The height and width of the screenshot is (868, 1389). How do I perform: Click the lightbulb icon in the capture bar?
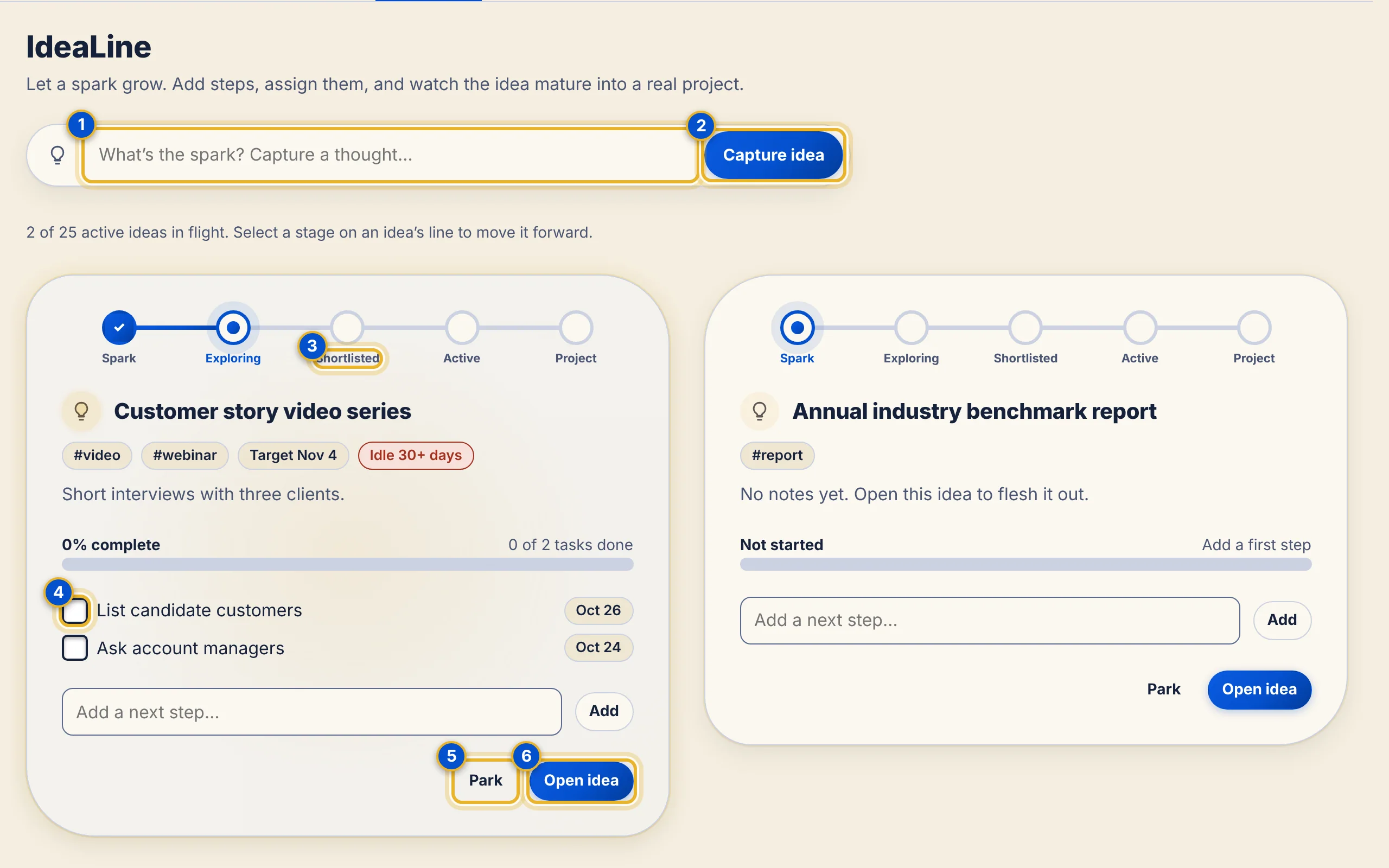pos(58,155)
